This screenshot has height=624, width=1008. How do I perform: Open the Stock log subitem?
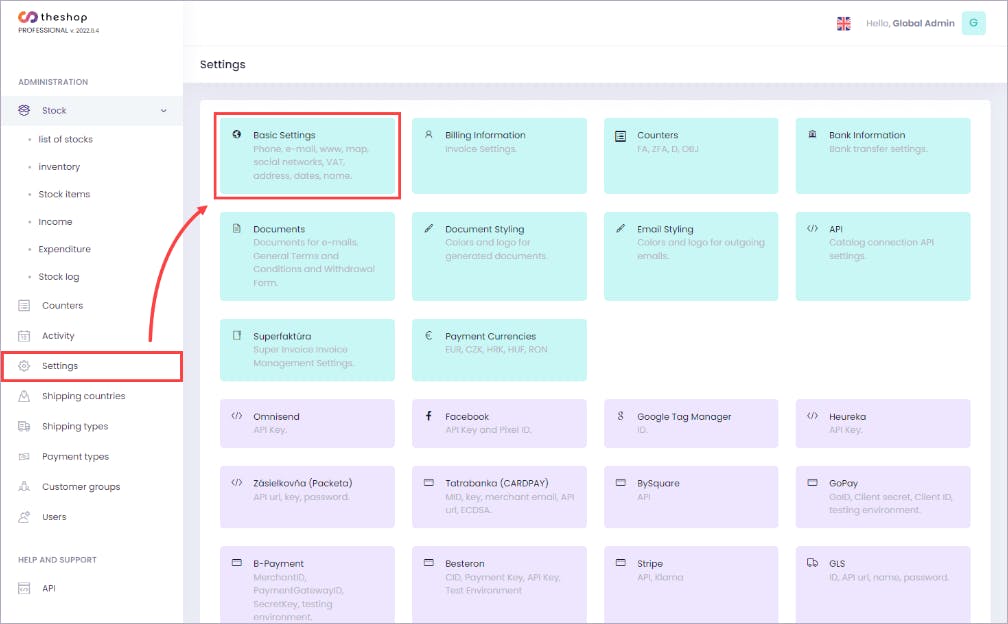coord(58,277)
